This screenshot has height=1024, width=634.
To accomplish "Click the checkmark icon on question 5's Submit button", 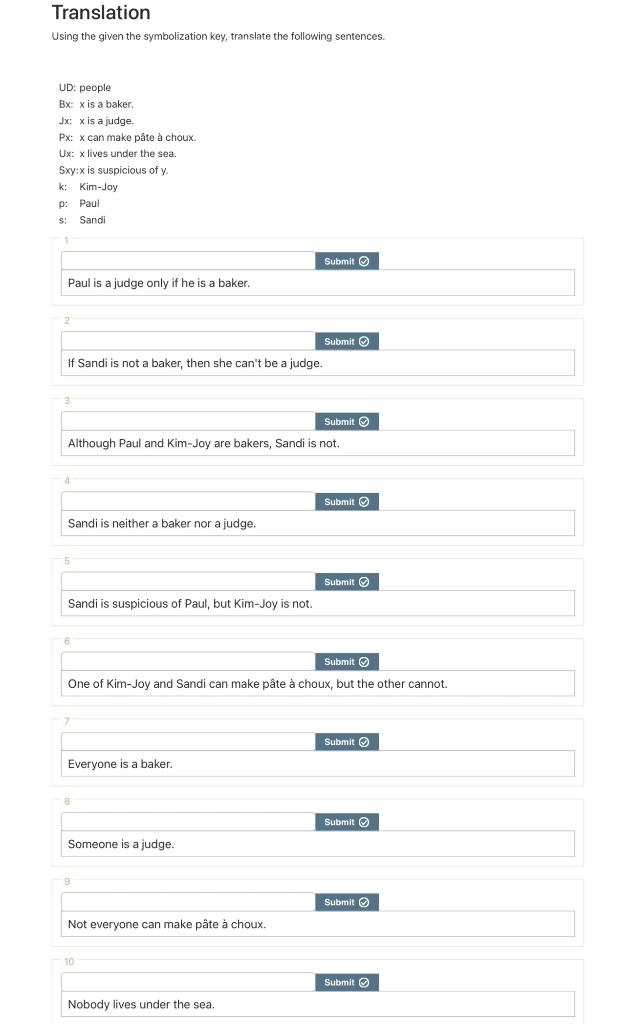I will point(364,581).
